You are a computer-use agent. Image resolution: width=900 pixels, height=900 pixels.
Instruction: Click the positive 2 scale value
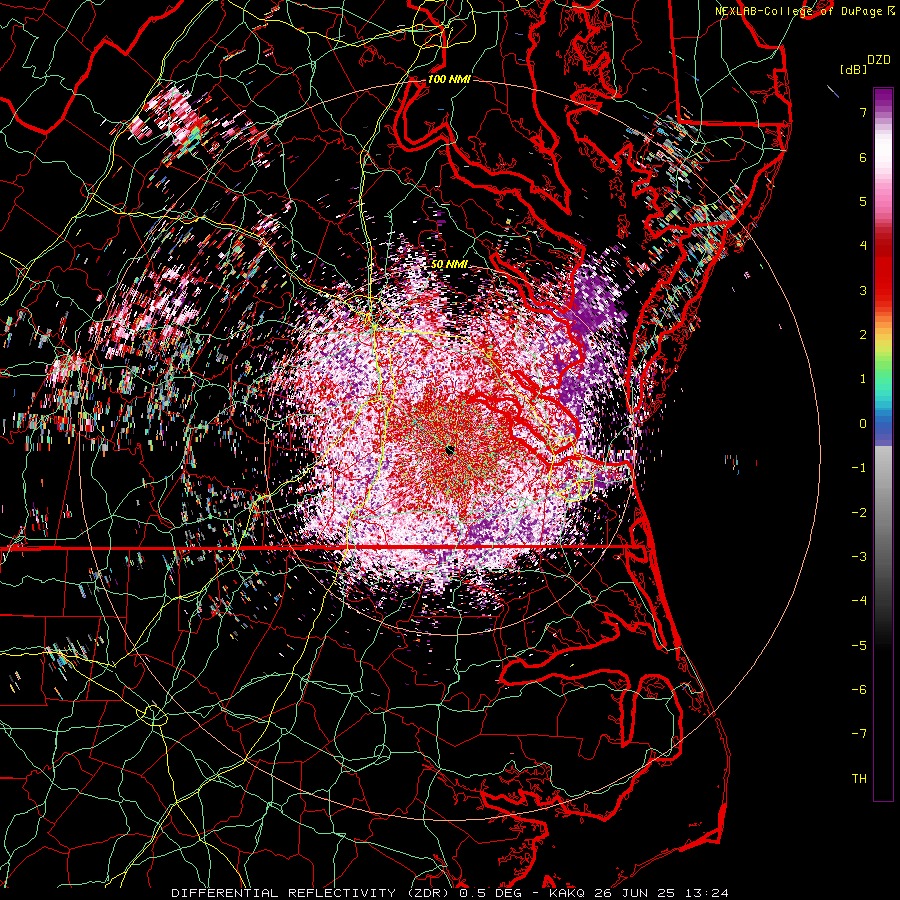(x=863, y=335)
